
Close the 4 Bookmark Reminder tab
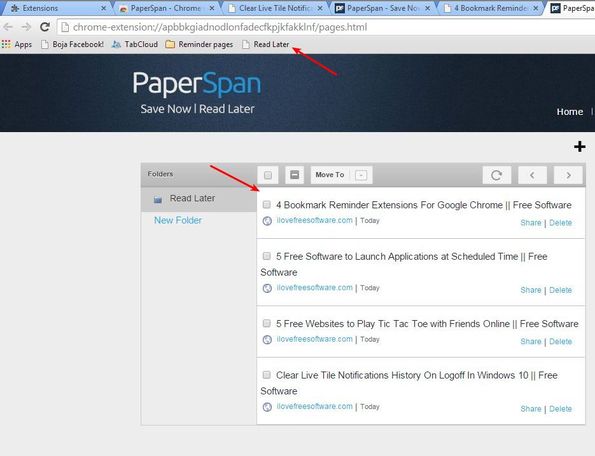535,8
